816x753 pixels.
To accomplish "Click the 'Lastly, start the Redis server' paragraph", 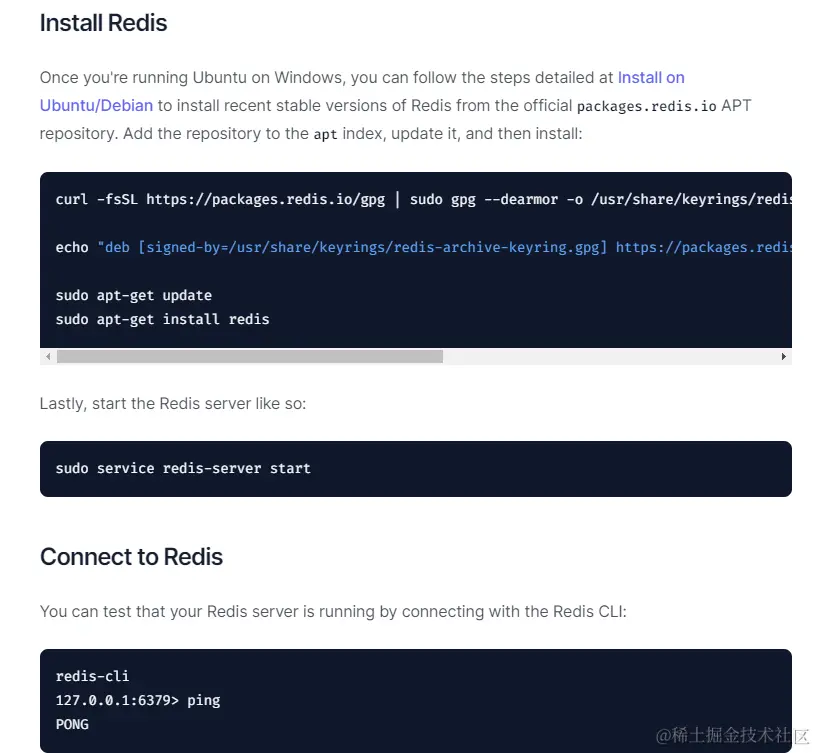I will pos(173,404).
